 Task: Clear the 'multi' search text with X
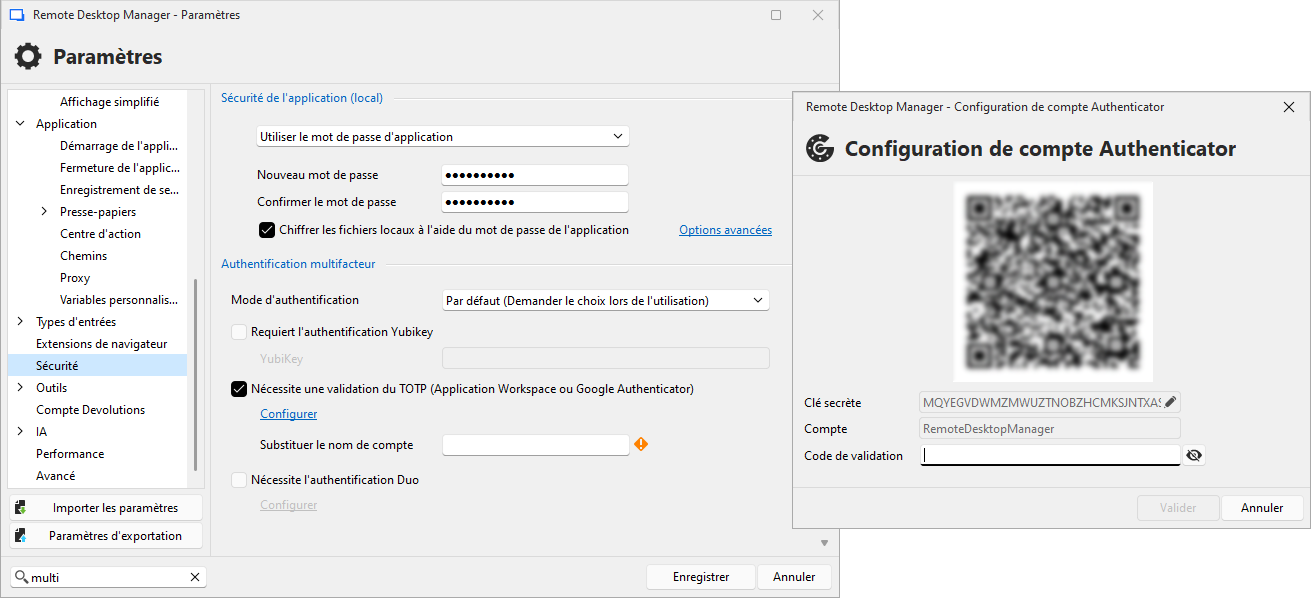click(x=195, y=577)
